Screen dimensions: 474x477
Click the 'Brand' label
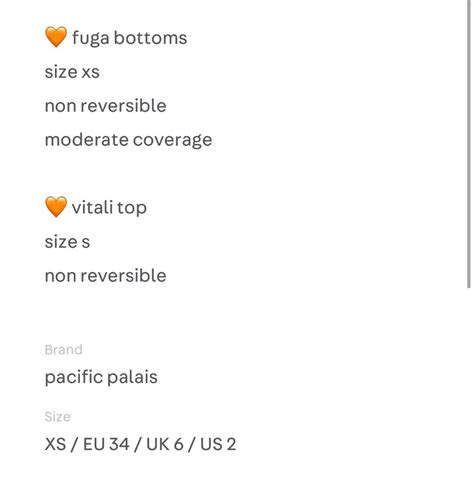[64, 350]
